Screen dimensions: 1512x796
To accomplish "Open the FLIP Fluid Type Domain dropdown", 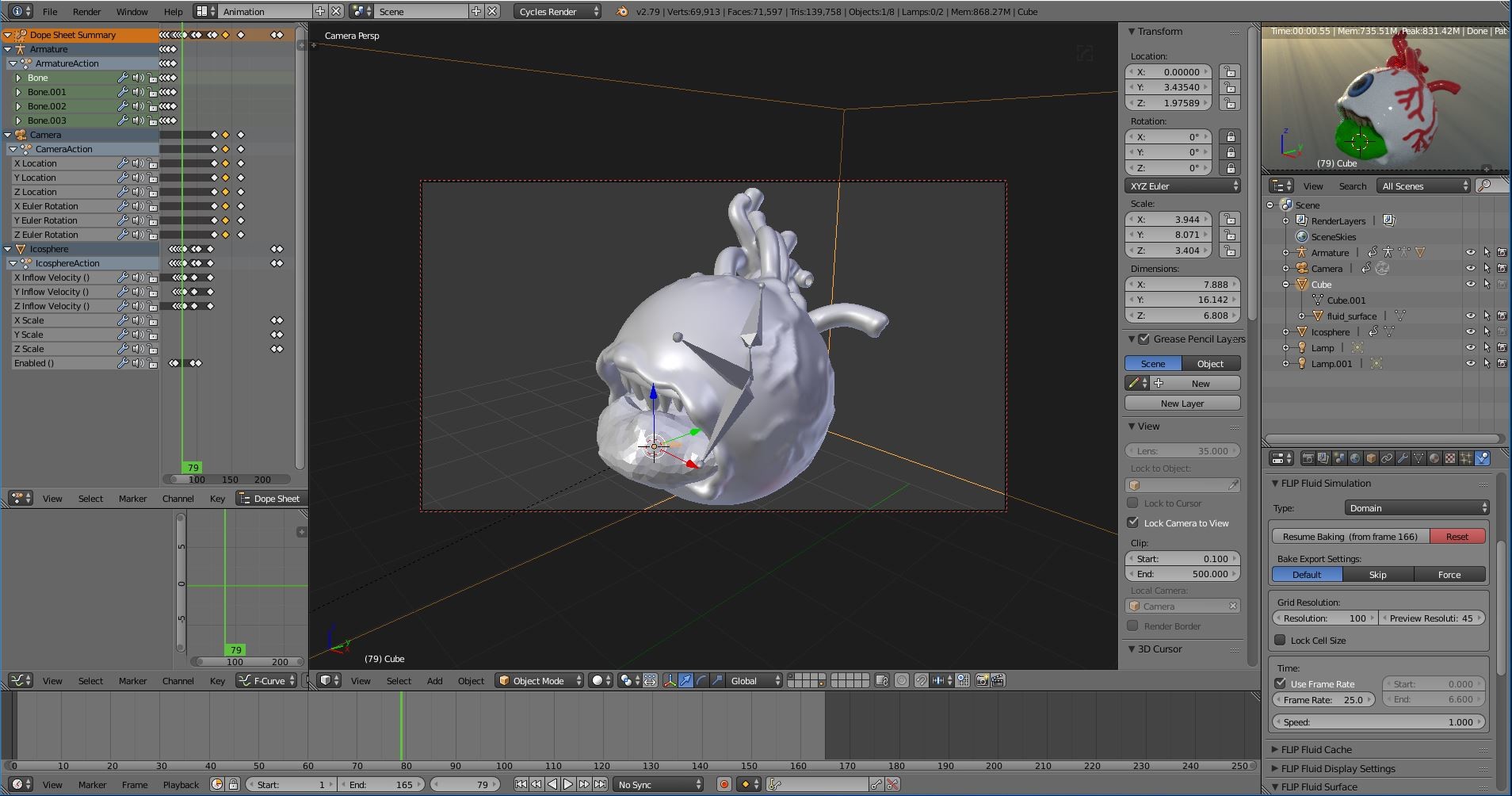I will coord(1416,507).
